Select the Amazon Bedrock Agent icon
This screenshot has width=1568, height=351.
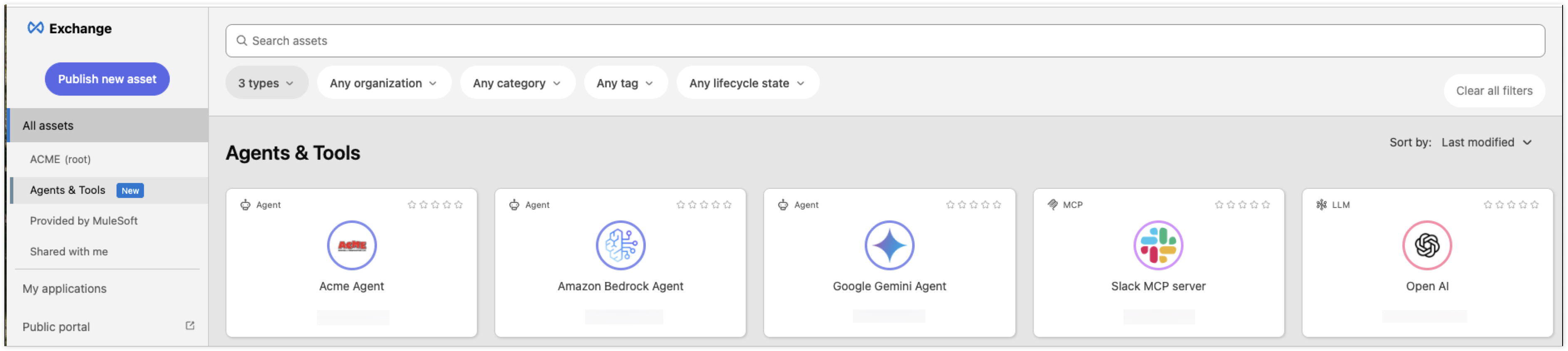click(x=620, y=245)
